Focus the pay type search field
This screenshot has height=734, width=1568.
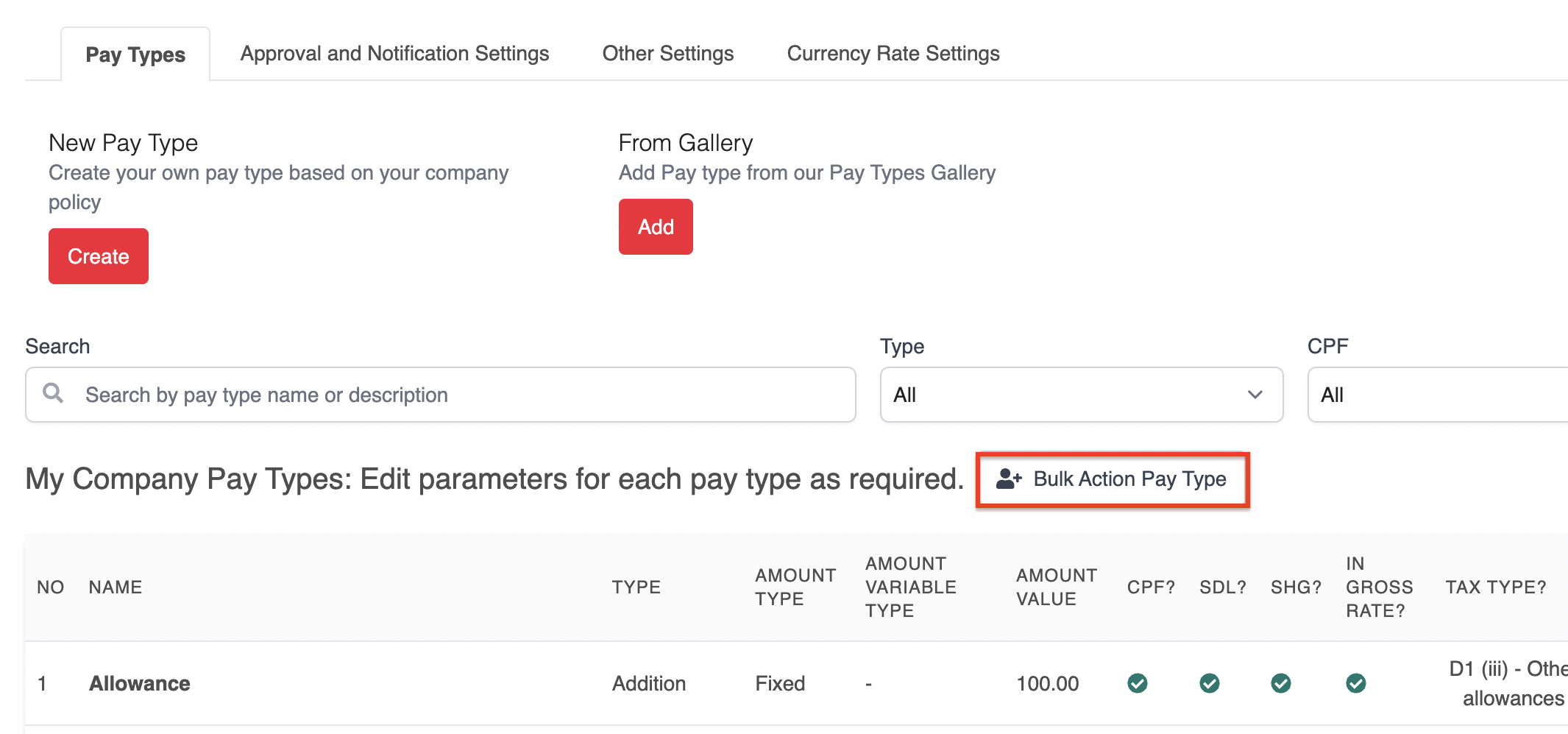pos(456,395)
